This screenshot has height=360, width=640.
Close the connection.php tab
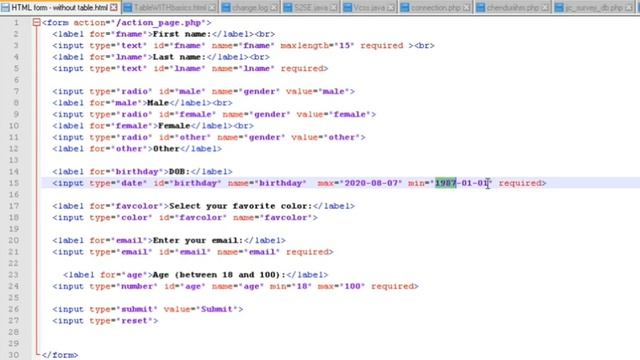tap(467, 8)
